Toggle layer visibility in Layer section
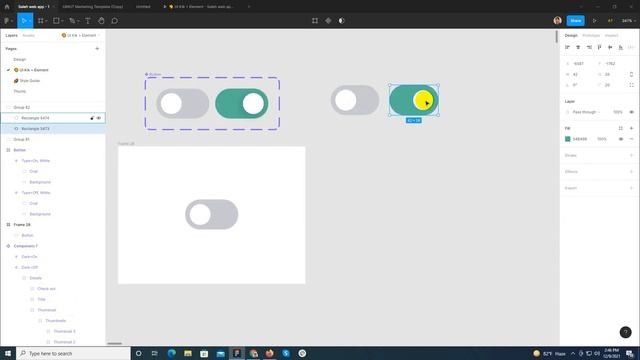The image size is (640, 360). point(631,112)
